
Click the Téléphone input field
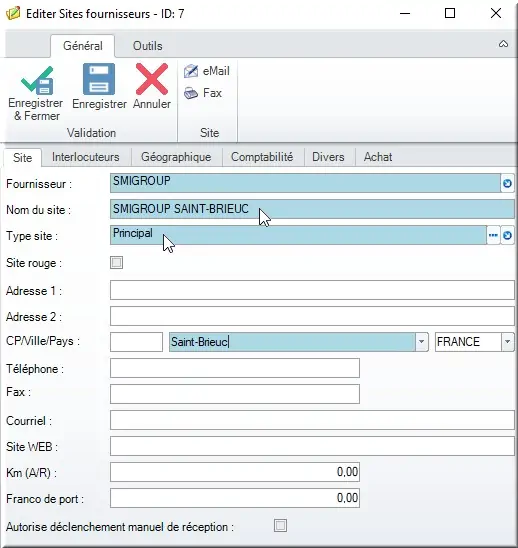coord(235,368)
